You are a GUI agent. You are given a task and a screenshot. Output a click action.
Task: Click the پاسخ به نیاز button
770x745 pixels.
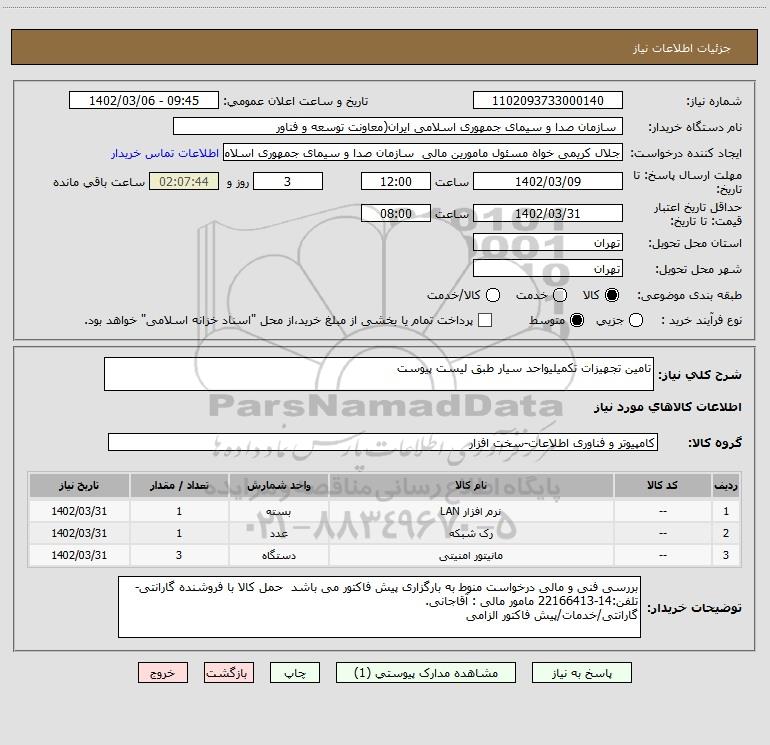coord(581,673)
